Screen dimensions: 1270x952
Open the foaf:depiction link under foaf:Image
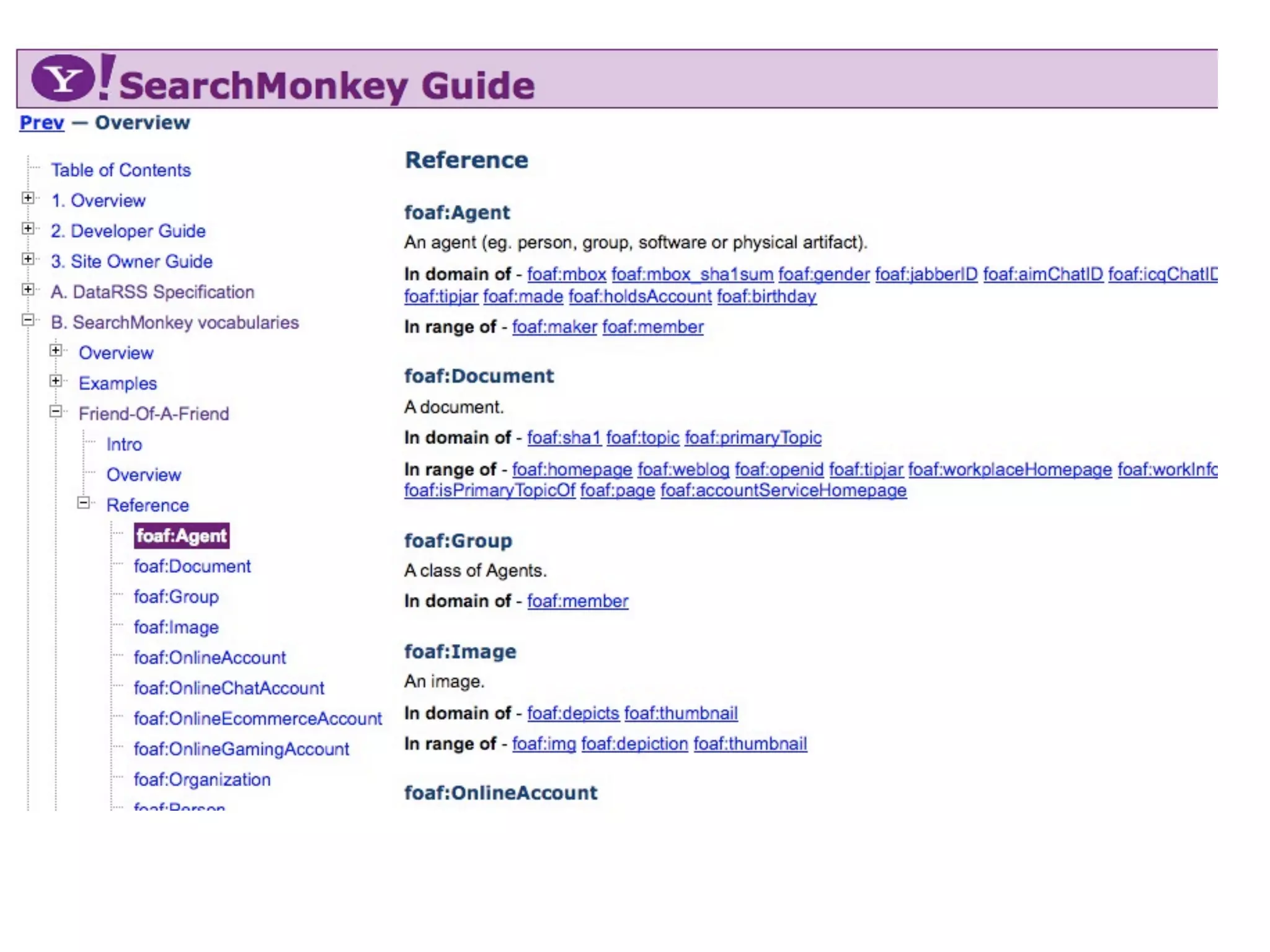pos(634,743)
